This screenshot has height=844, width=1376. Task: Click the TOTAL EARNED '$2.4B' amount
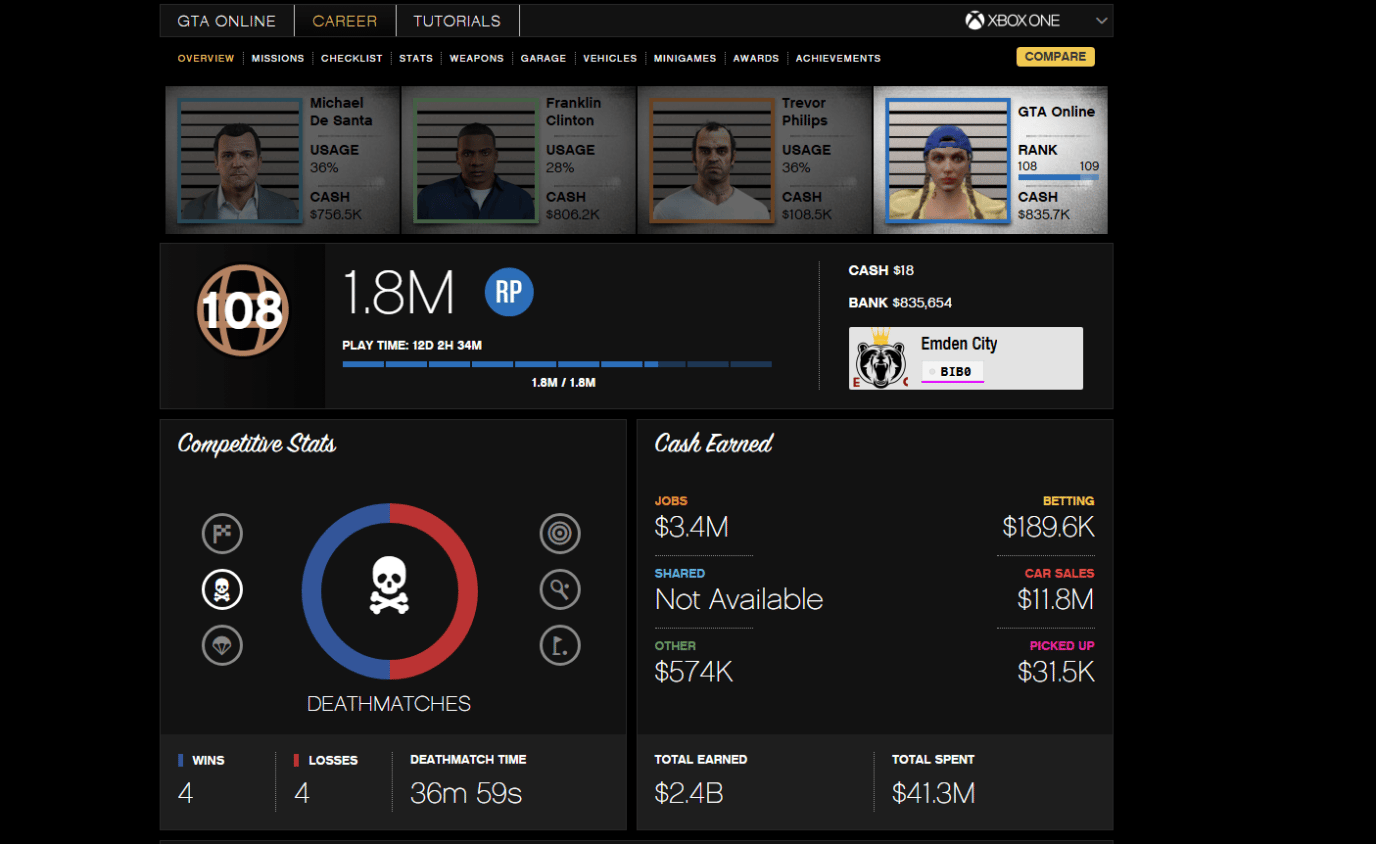pos(689,794)
